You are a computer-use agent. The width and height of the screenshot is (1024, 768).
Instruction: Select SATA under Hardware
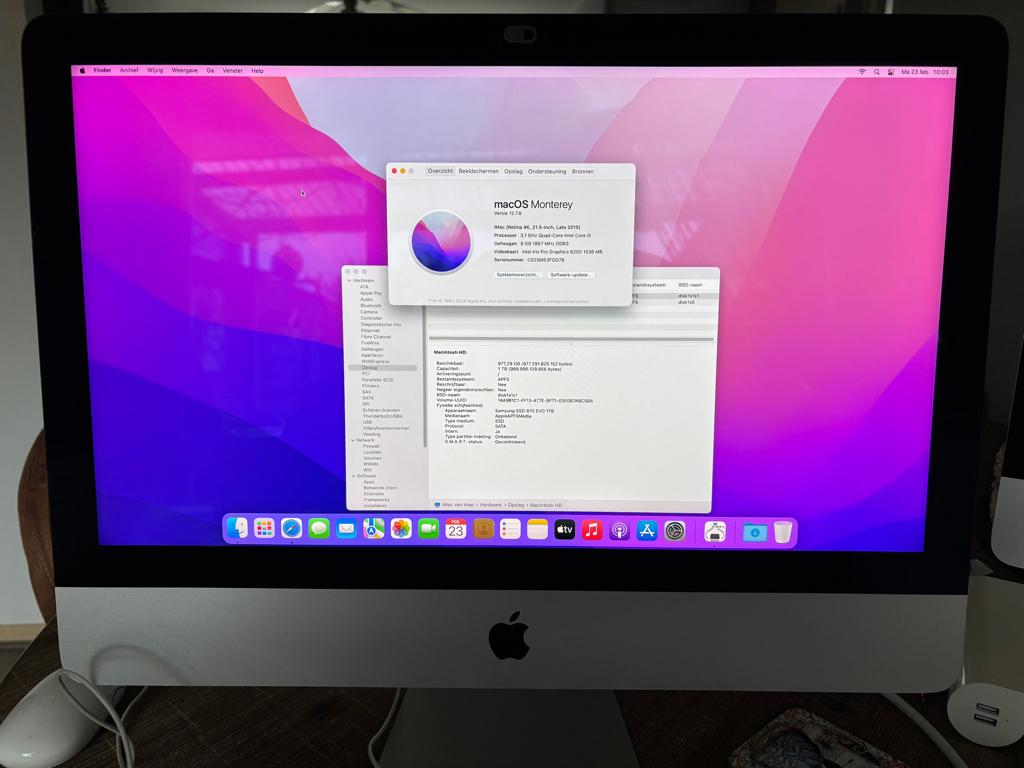click(x=368, y=397)
